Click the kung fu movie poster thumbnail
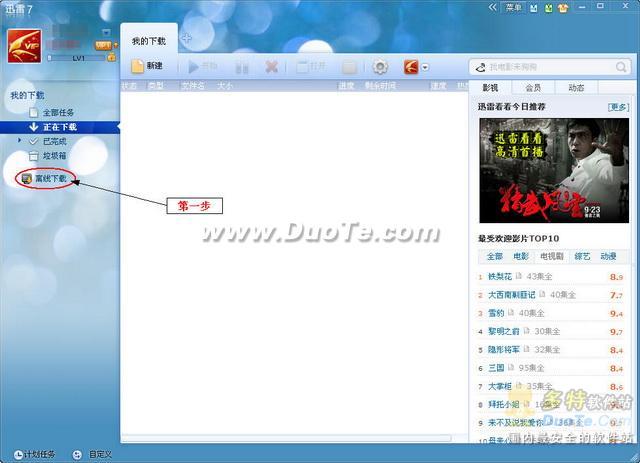 coord(554,170)
